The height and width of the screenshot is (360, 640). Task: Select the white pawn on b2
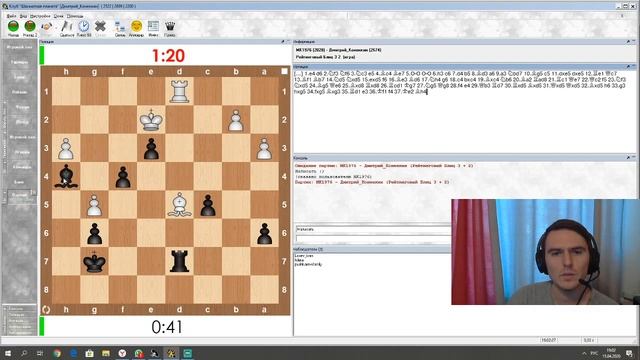[236, 120]
